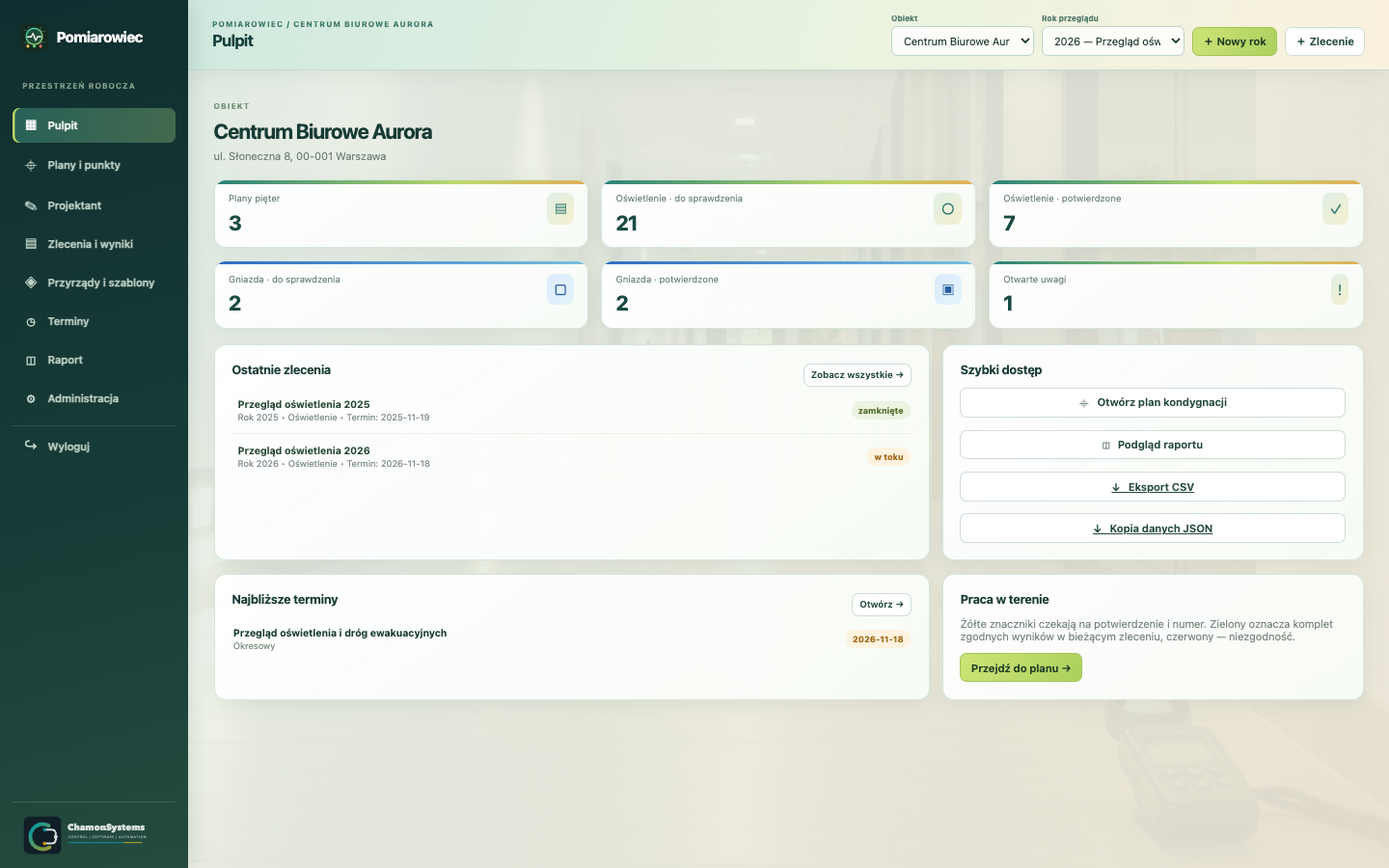Click the Eksport CSV link
1389x868 pixels.
1153,487
